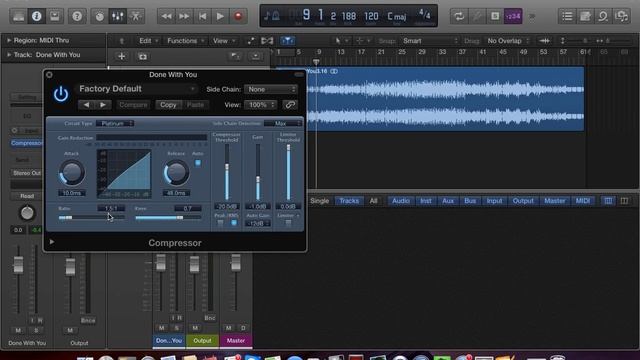Toggle Cycle mode button
640x360 pixels.
point(459,16)
